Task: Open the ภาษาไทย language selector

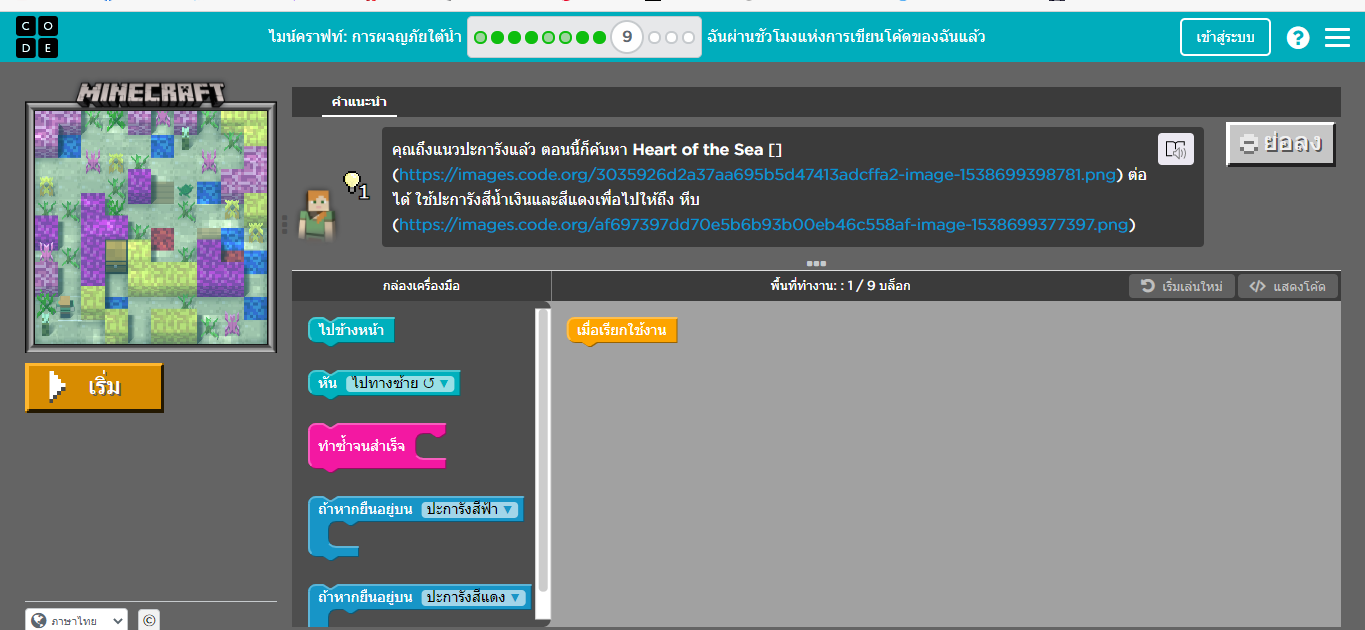Action: tap(77, 620)
